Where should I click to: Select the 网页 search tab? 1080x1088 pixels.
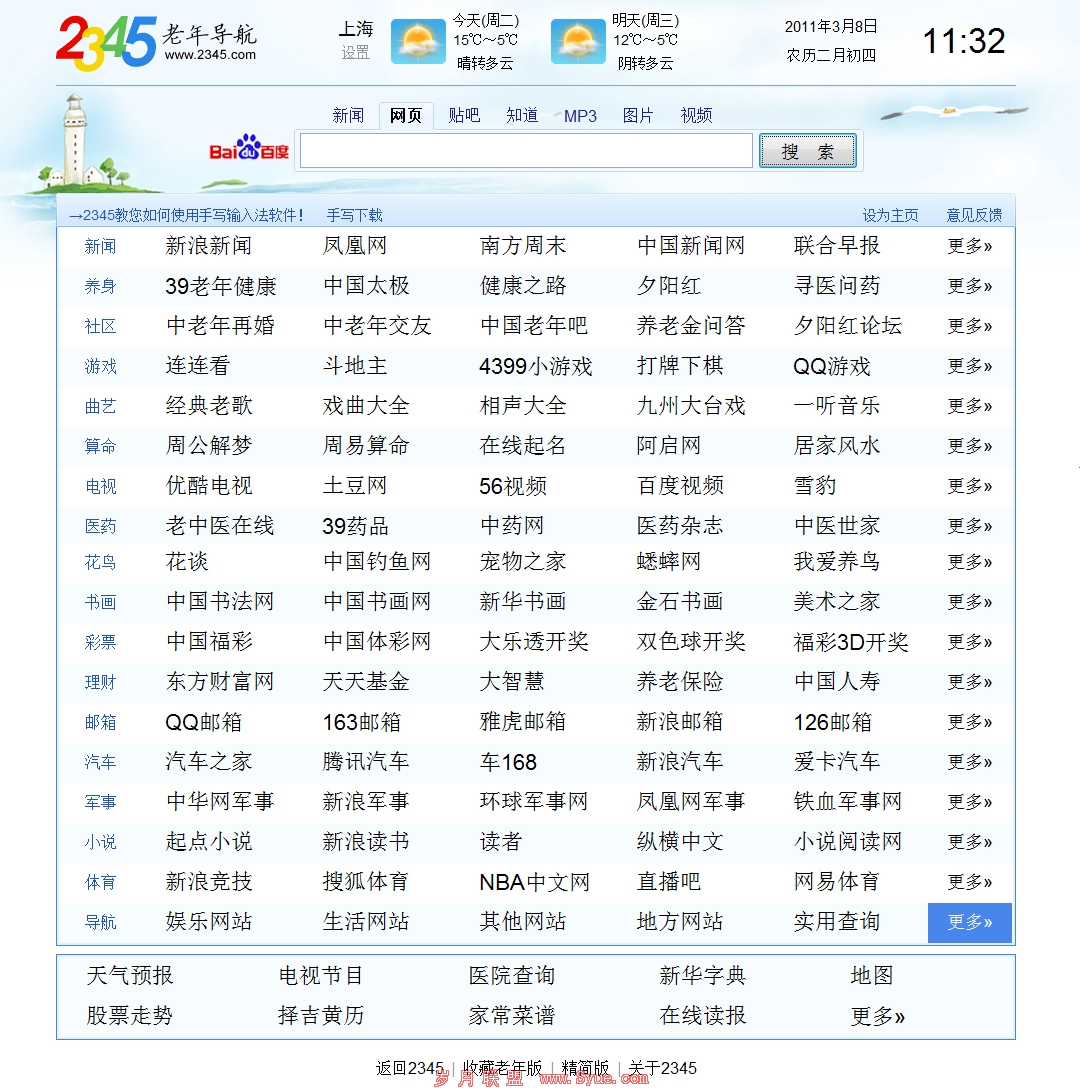click(x=406, y=115)
